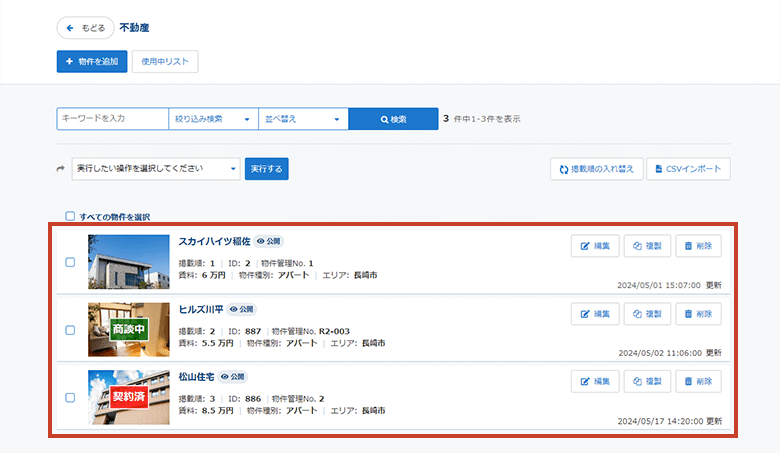Click 物件を追加 to add a property
Screen dimensions: 780x453
click(x=92, y=62)
